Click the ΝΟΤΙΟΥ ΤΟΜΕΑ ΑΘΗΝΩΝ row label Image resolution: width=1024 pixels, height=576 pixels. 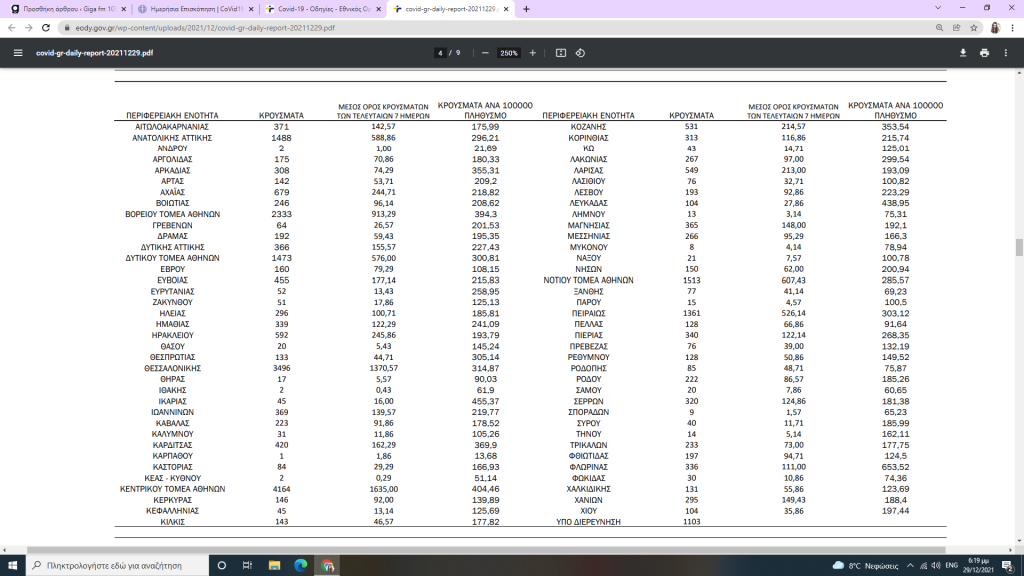click(x=588, y=280)
